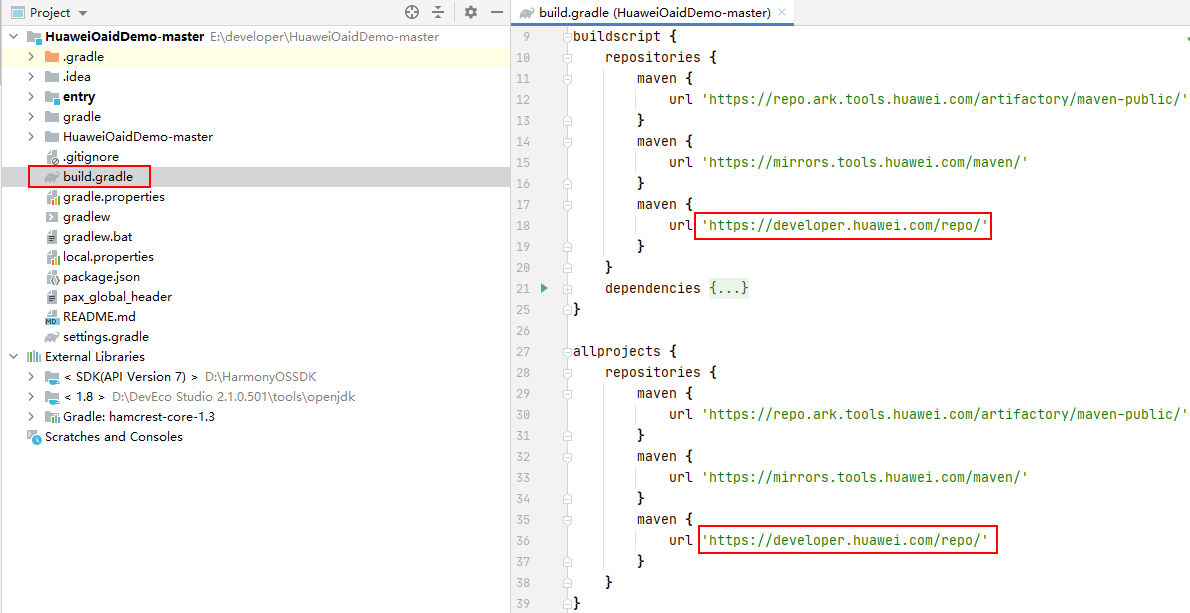Open Project panel settings gear
1190x613 pixels.
point(471,12)
